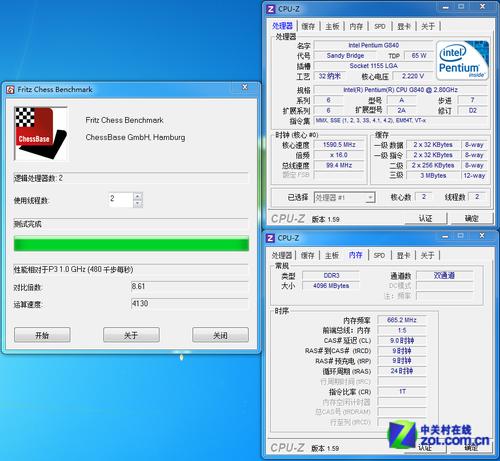Close the lower CPU-Z window
The image size is (500, 461).
[482, 236]
